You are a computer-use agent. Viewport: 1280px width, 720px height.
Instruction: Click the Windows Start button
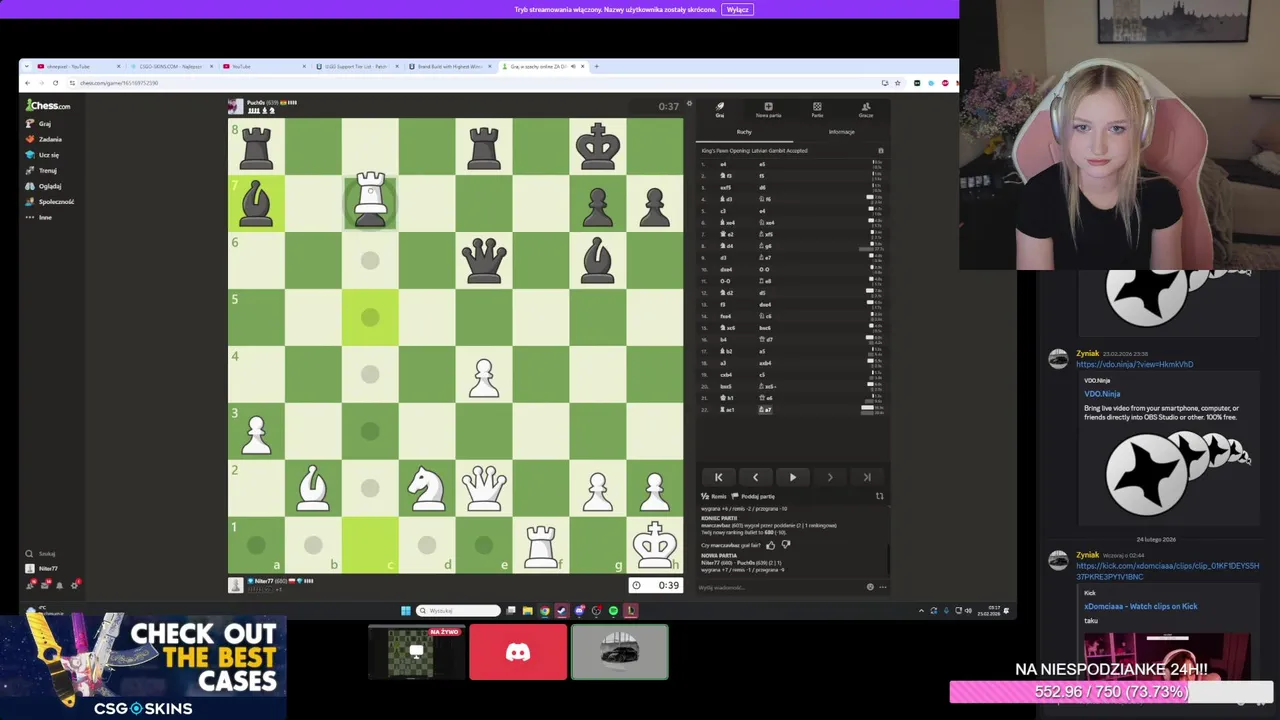(406, 610)
